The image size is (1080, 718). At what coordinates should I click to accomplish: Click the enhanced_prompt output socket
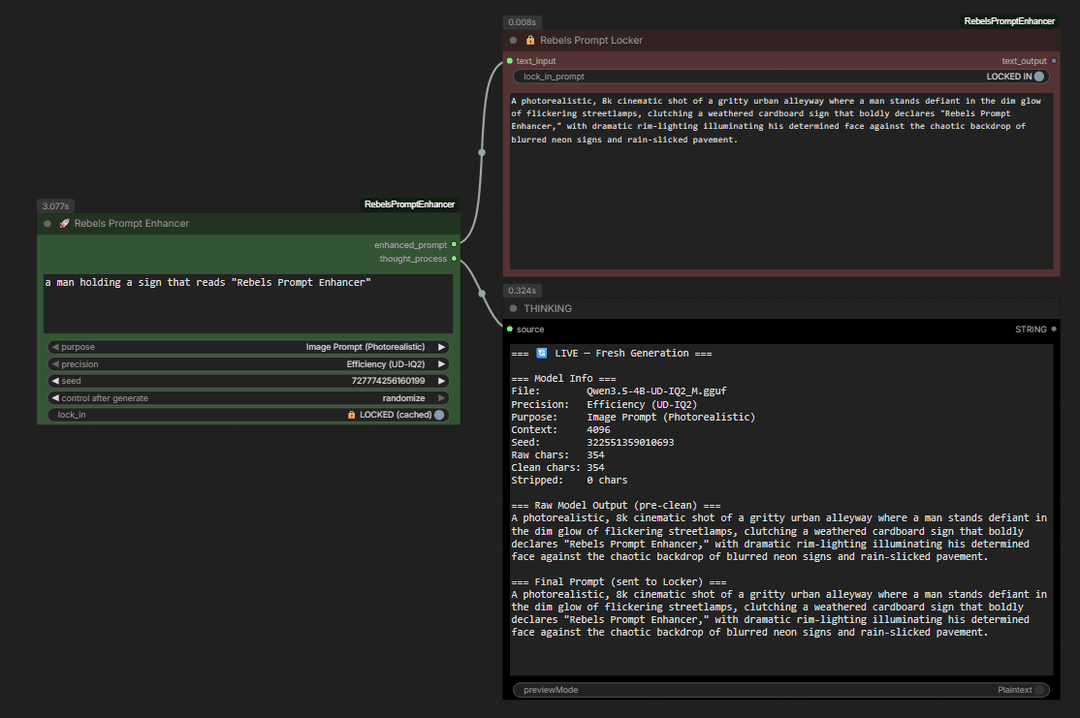click(x=454, y=245)
